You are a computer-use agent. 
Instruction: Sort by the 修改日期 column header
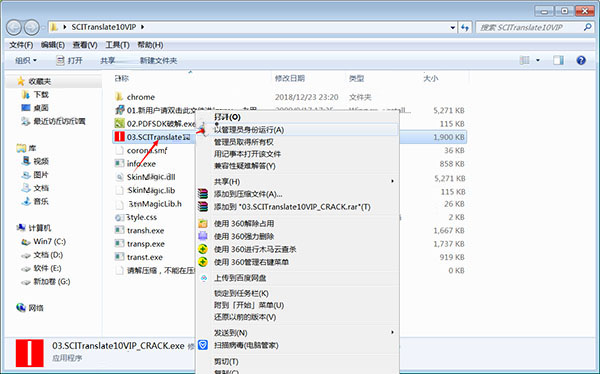click(290, 78)
